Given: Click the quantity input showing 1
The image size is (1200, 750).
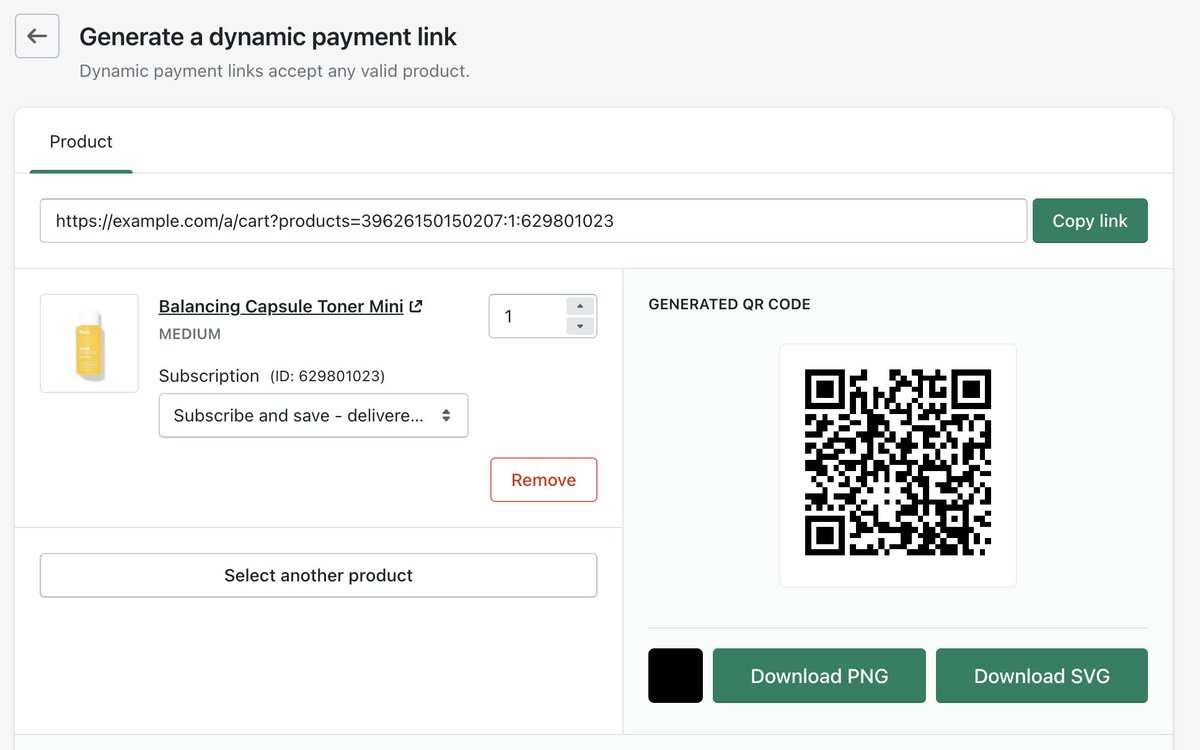Looking at the screenshot, I should (526, 316).
